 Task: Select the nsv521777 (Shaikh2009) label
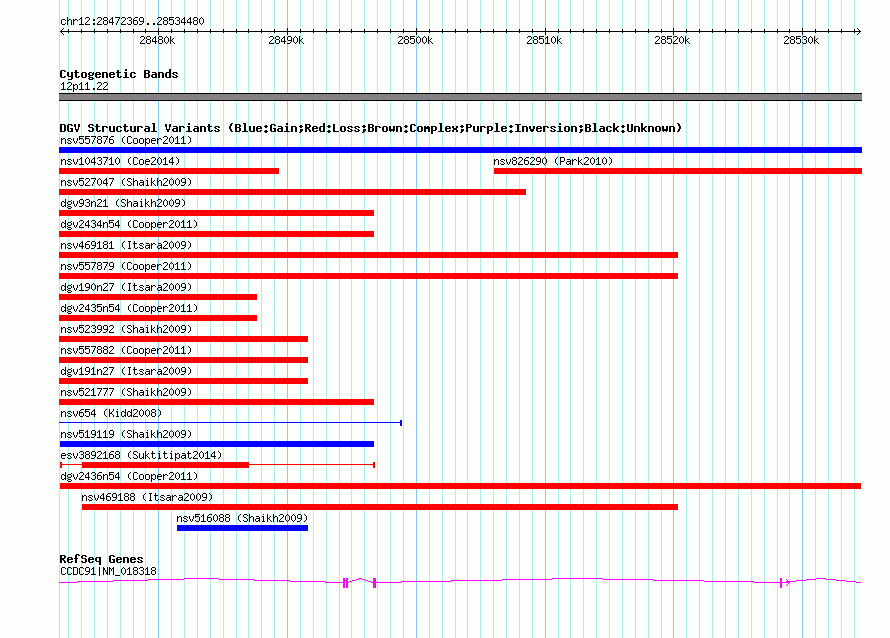click(126, 392)
